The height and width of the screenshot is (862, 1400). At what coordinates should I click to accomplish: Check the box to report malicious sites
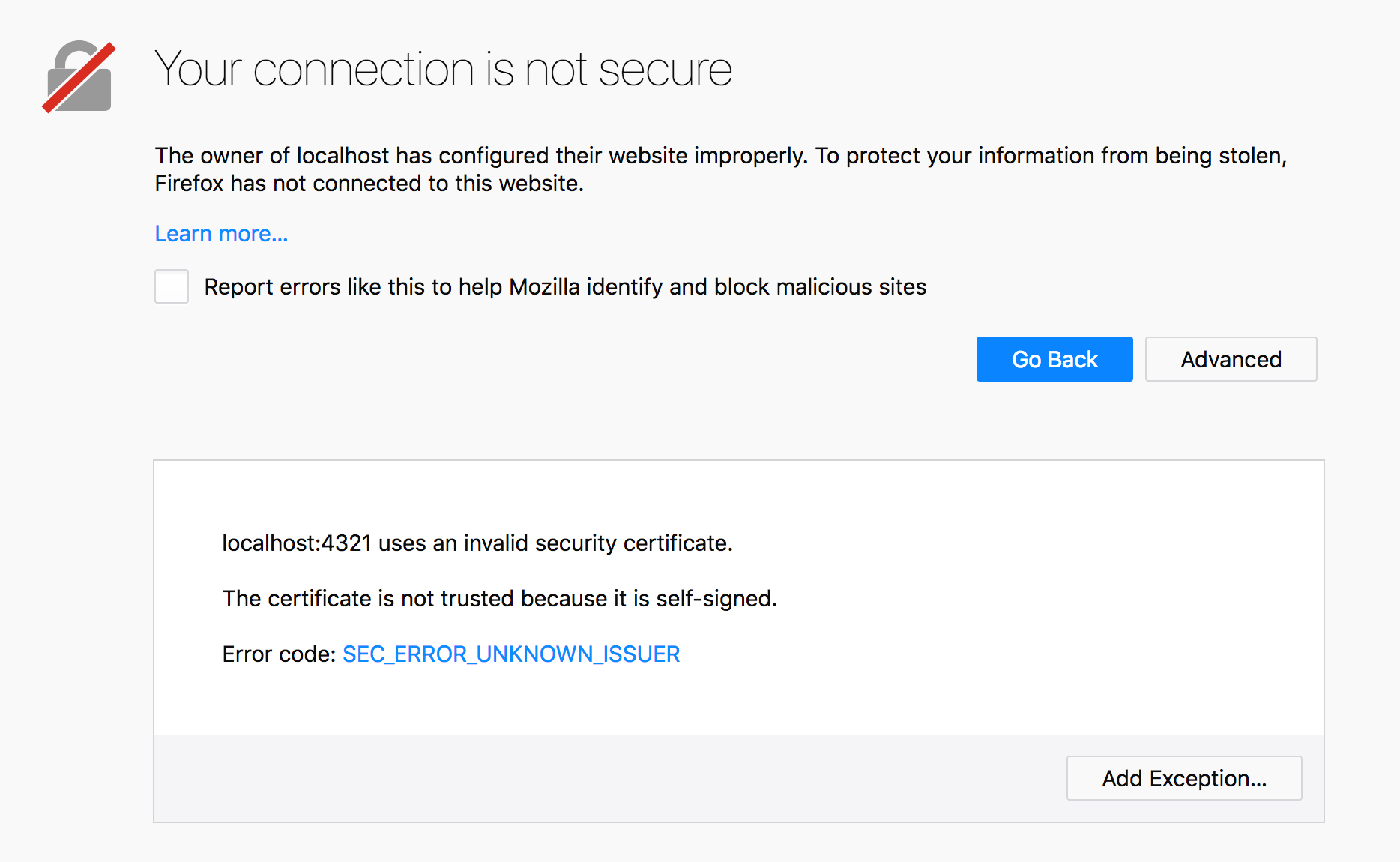171,286
